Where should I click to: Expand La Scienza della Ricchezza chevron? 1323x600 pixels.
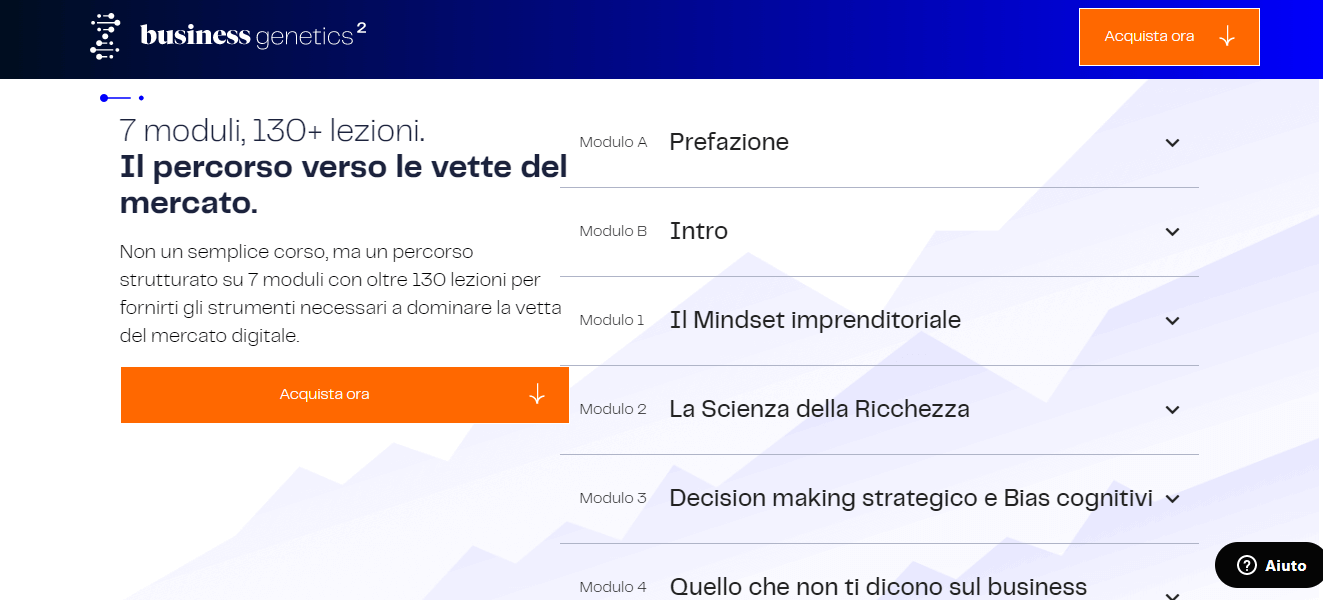click(x=1173, y=410)
